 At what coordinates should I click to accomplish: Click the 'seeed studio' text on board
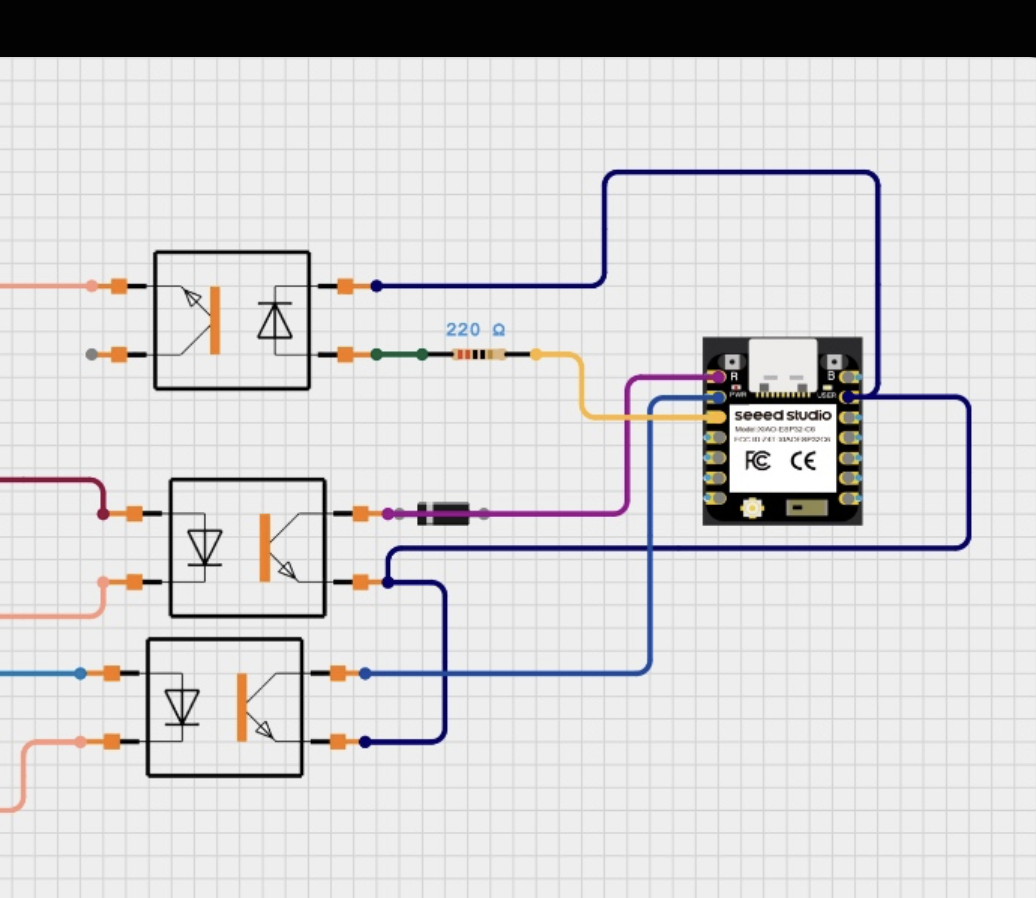tap(782, 415)
